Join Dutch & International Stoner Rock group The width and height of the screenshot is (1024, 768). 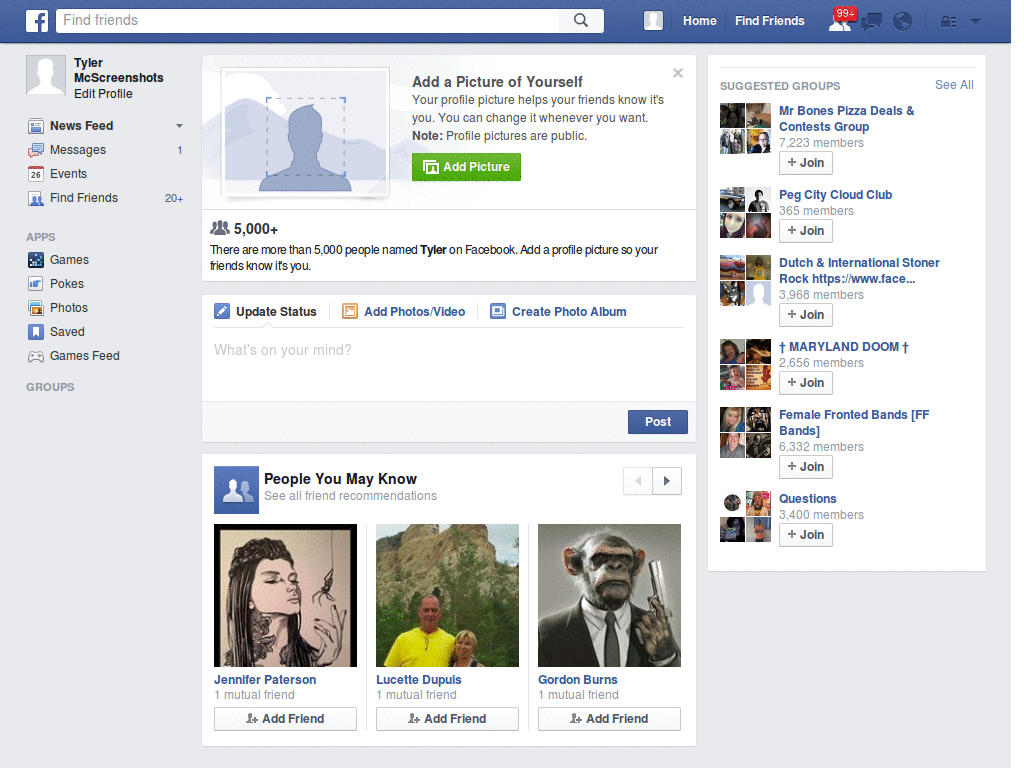pyautogui.click(x=806, y=315)
